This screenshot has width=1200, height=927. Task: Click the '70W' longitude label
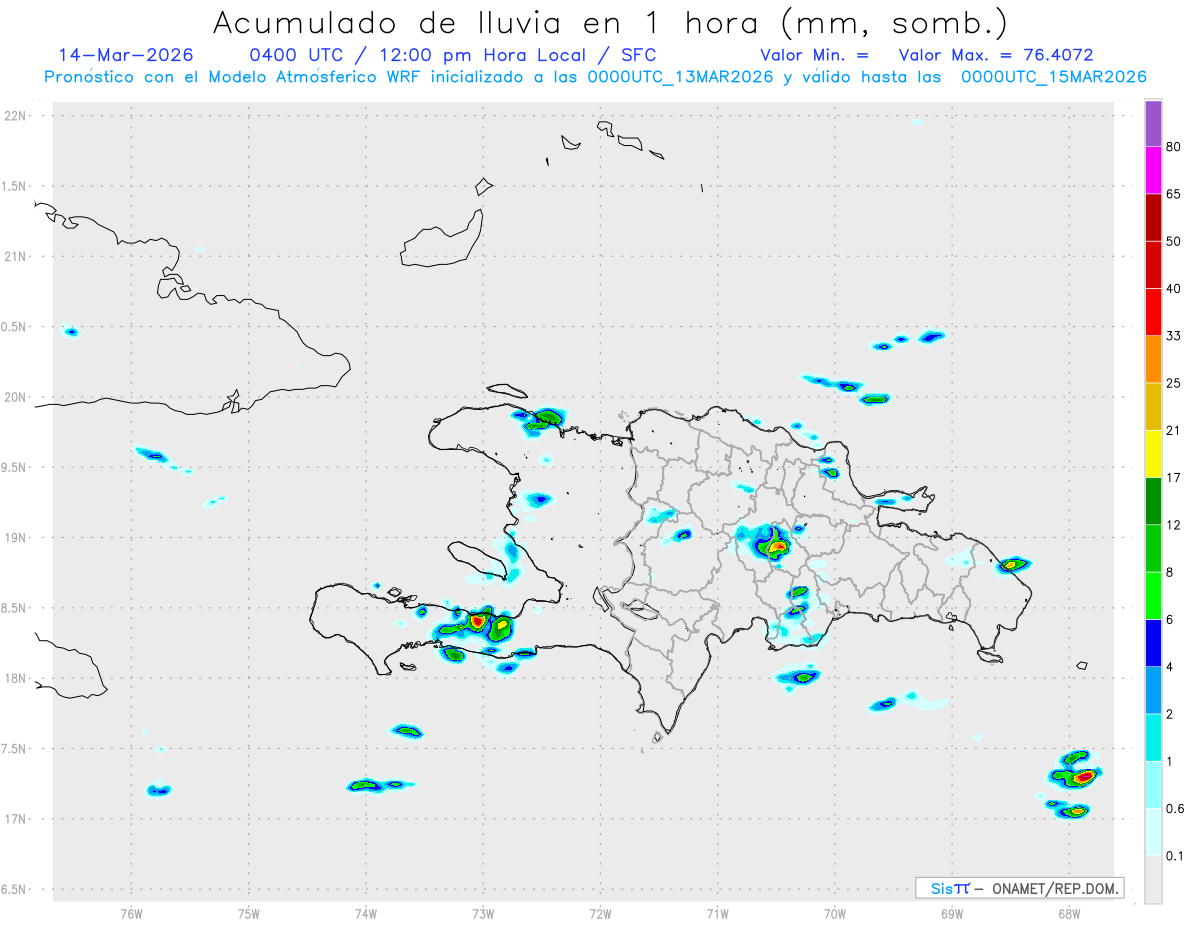835,915
